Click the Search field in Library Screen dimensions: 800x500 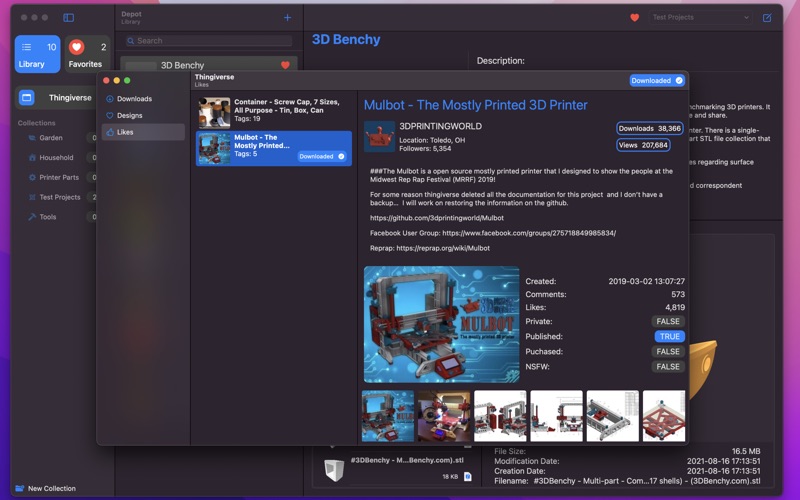[x=209, y=41]
